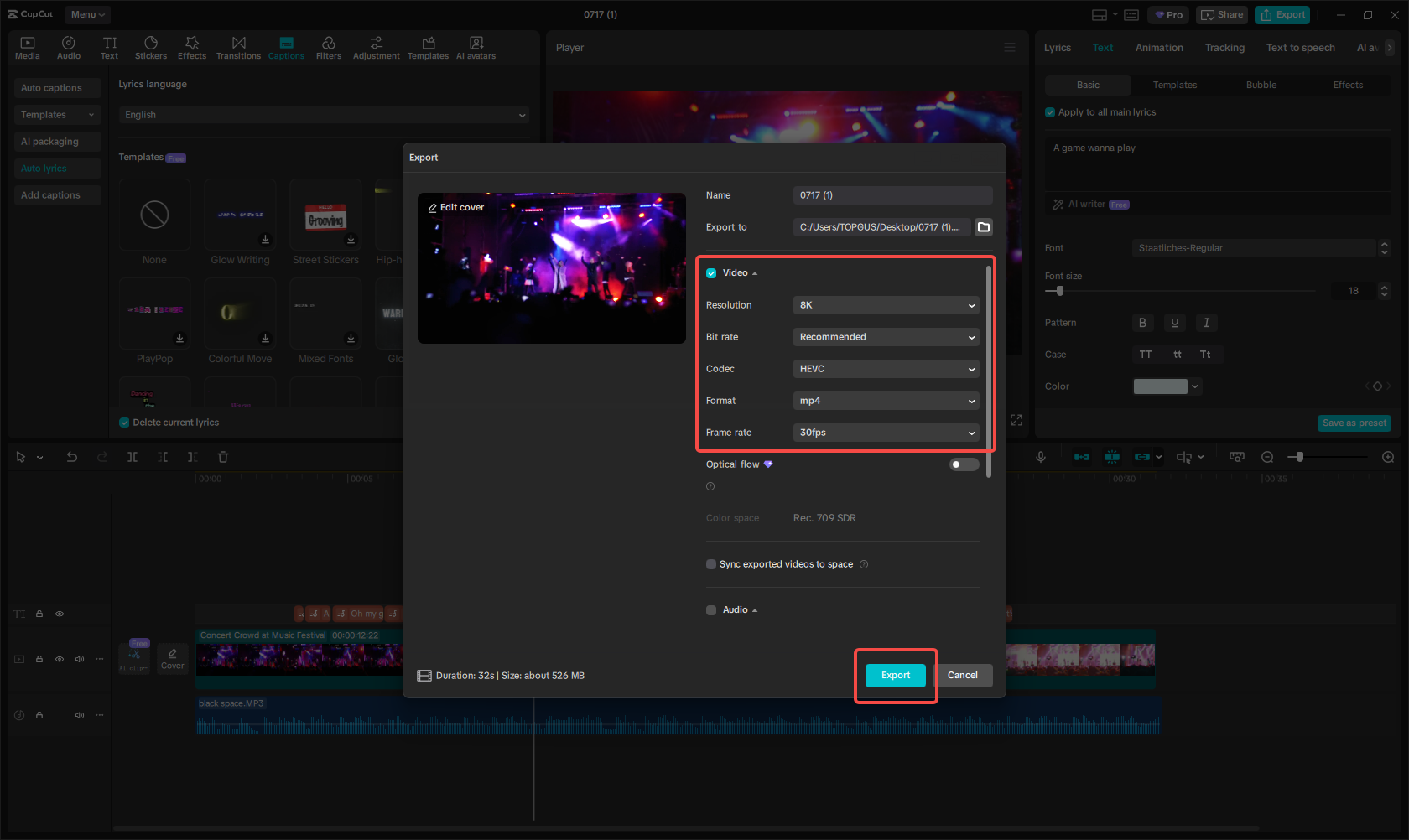Open the Effects panel
Viewport: 1409px width, 840px height.
pos(192,48)
